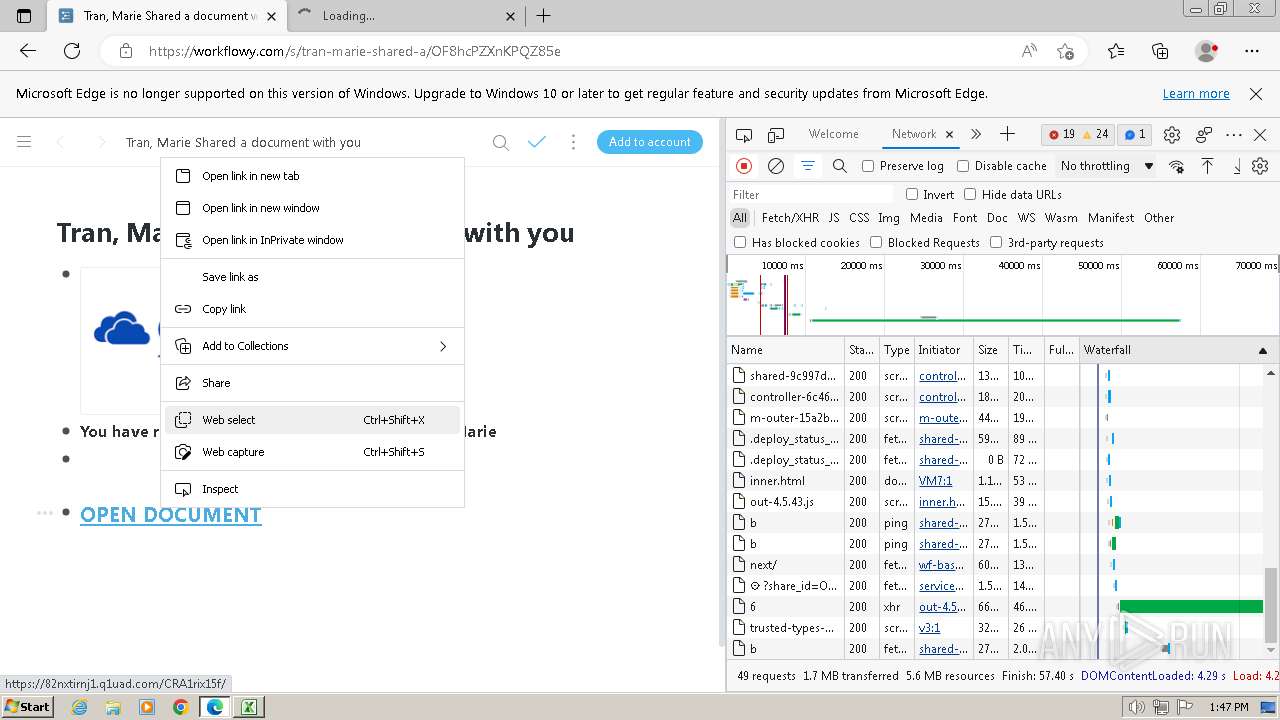Click network overview timeline green bar
The image size is (1280, 720).
[x=995, y=320]
